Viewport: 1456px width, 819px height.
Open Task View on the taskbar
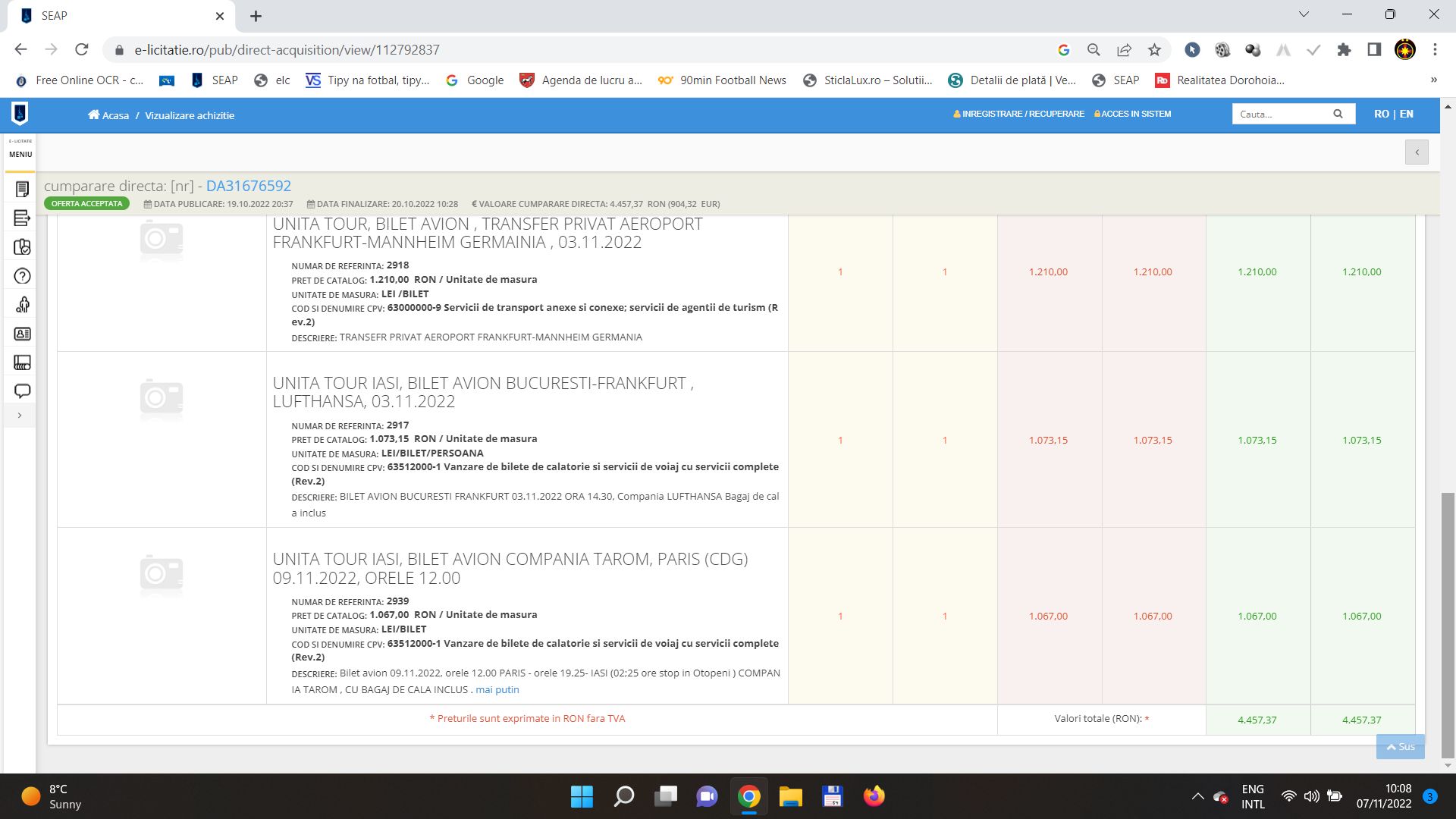[666, 796]
